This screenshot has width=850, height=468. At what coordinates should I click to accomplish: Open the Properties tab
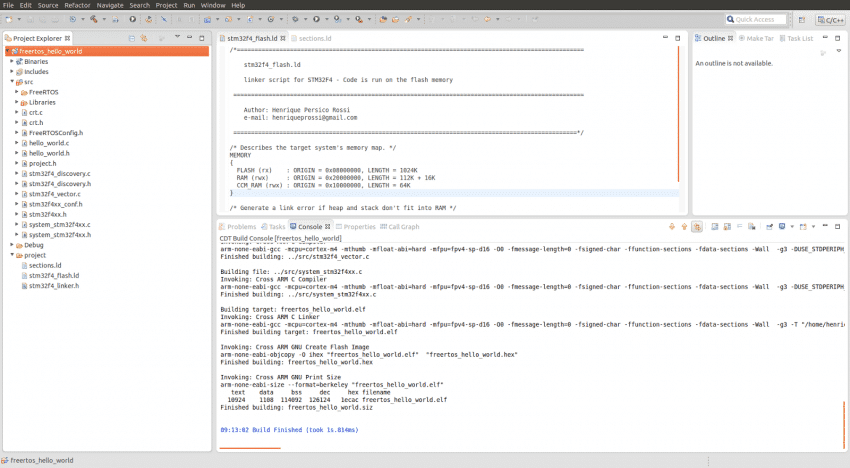point(356,227)
